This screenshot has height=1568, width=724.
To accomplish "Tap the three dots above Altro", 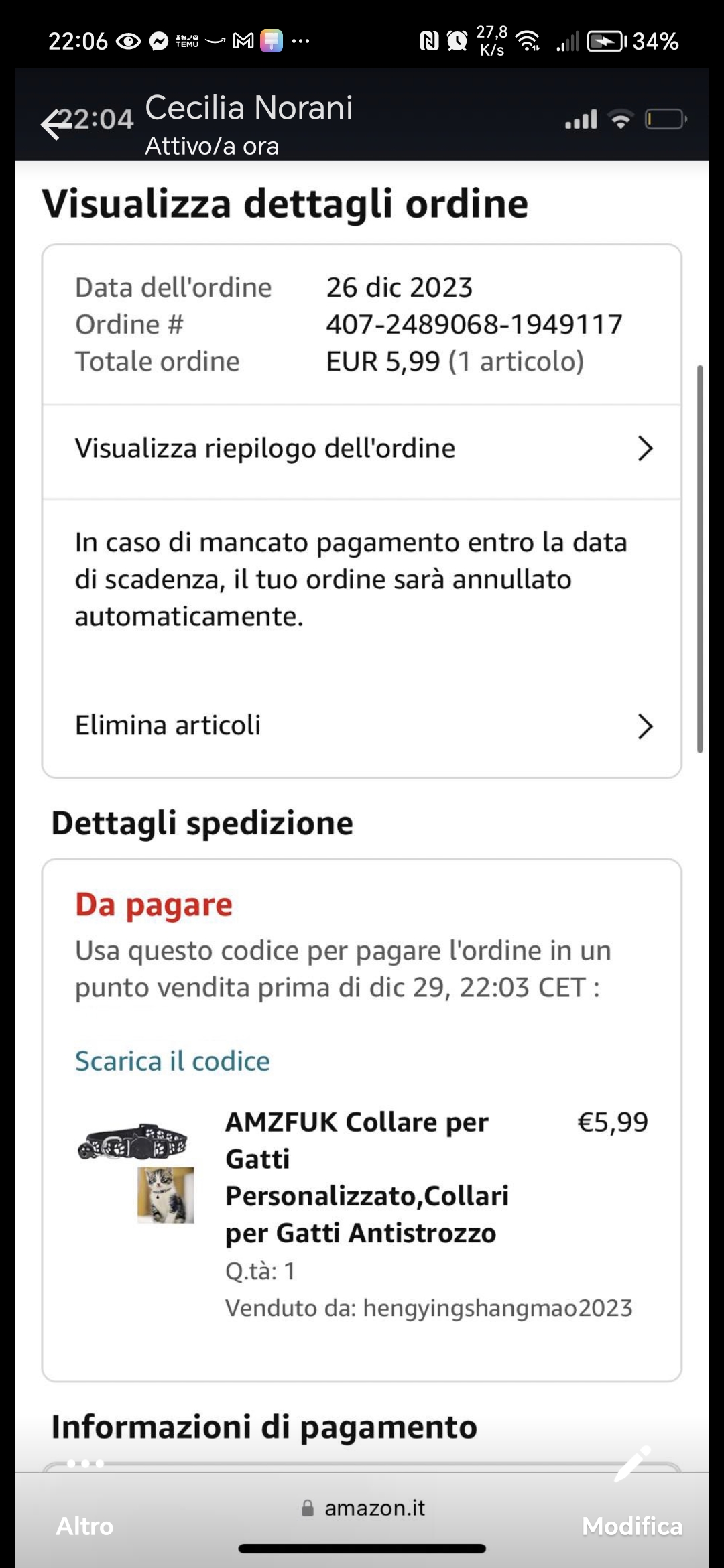I will pyautogui.click(x=85, y=1464).
